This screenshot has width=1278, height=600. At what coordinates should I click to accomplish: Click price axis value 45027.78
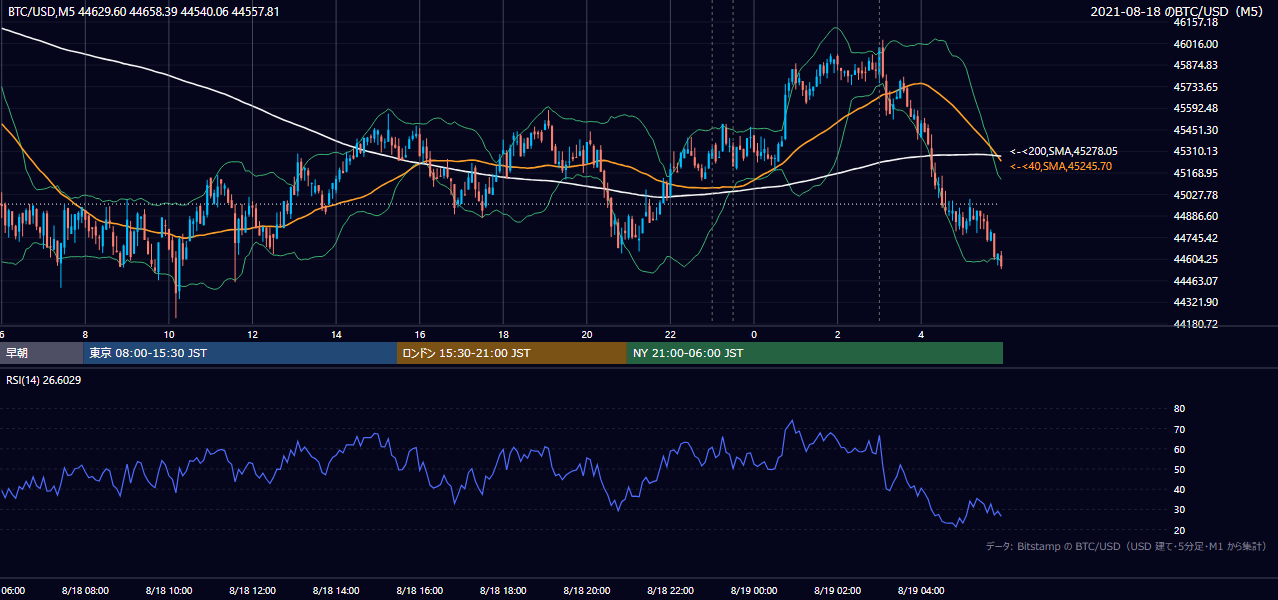tap(1195, 195)
